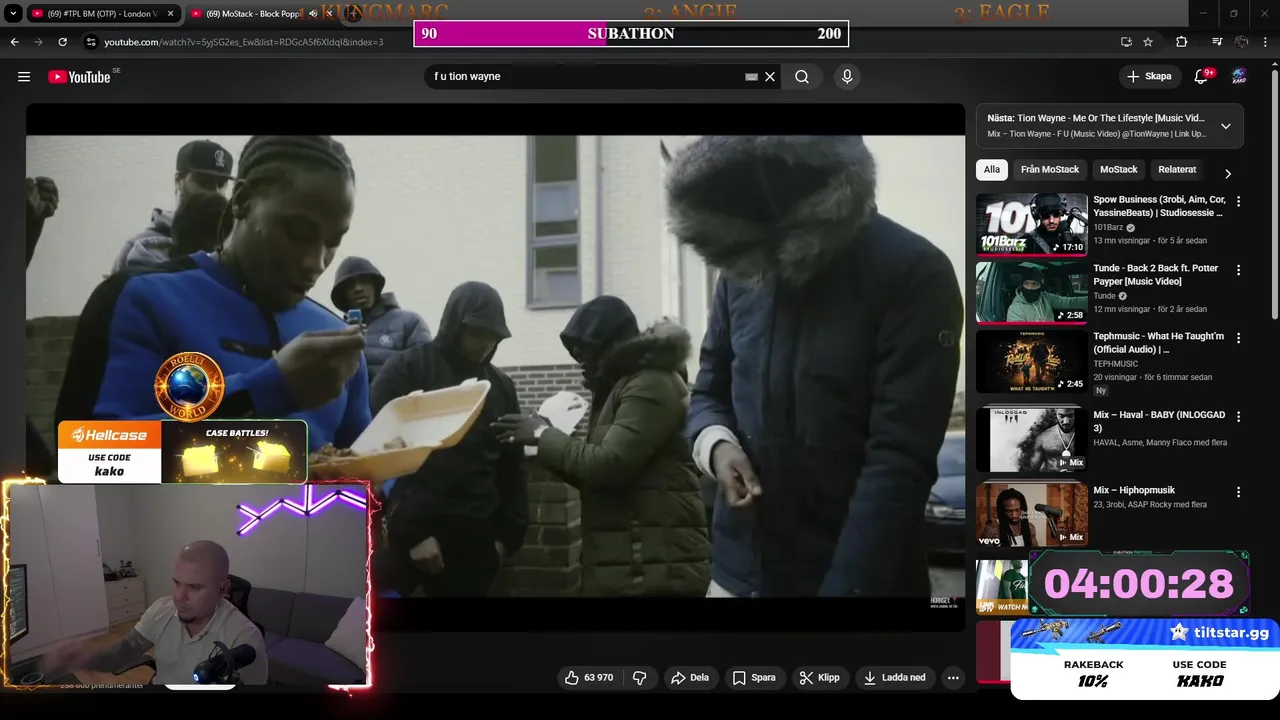This screenshot has width=1280, height=720.
Task: Open site information icon in the address bar
Action: pos(91,42)
